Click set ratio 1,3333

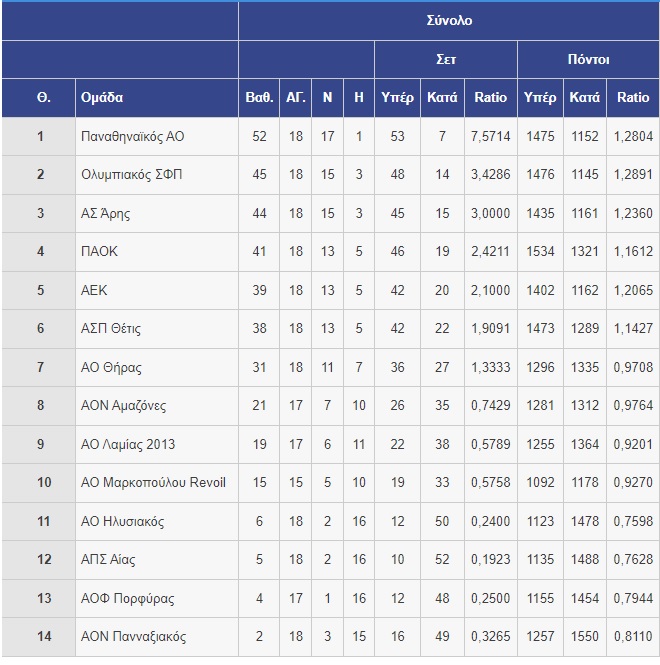(x=490, y=367)
